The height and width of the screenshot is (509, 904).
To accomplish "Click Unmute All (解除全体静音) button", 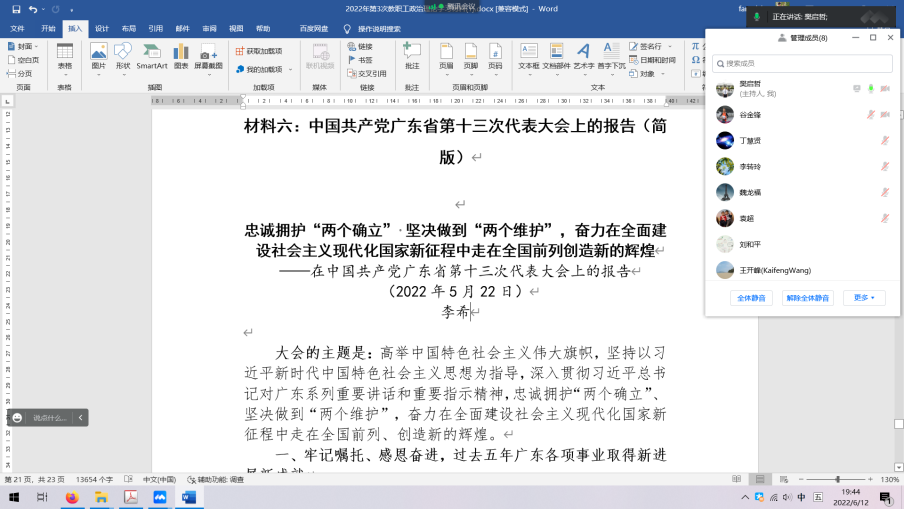I will pyautogui.click(x=808, y=298).
